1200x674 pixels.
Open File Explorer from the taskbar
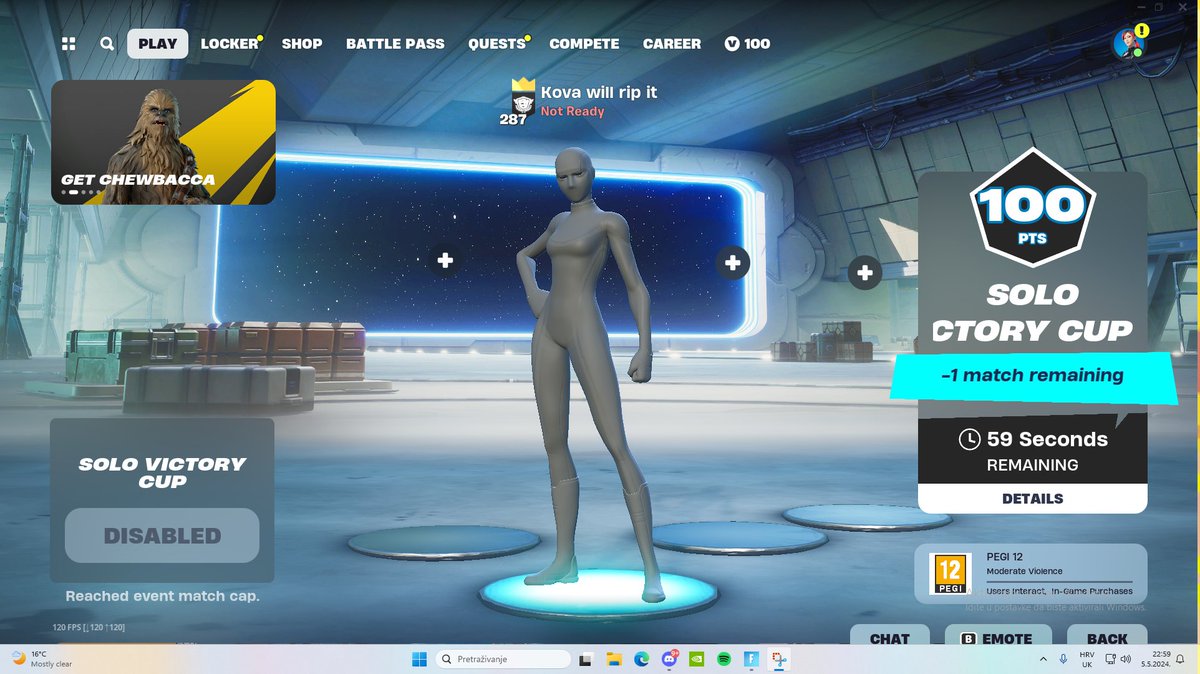(x=614, y=659)
